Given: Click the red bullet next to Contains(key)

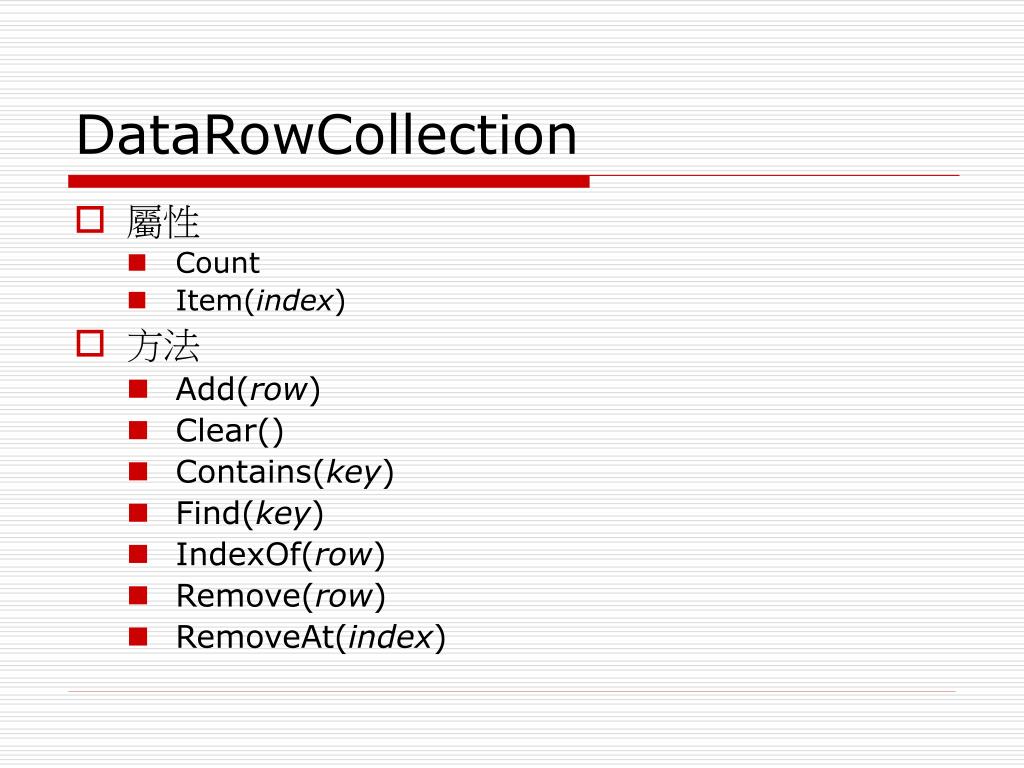Looking at the screenshot, I should point(138,472).
